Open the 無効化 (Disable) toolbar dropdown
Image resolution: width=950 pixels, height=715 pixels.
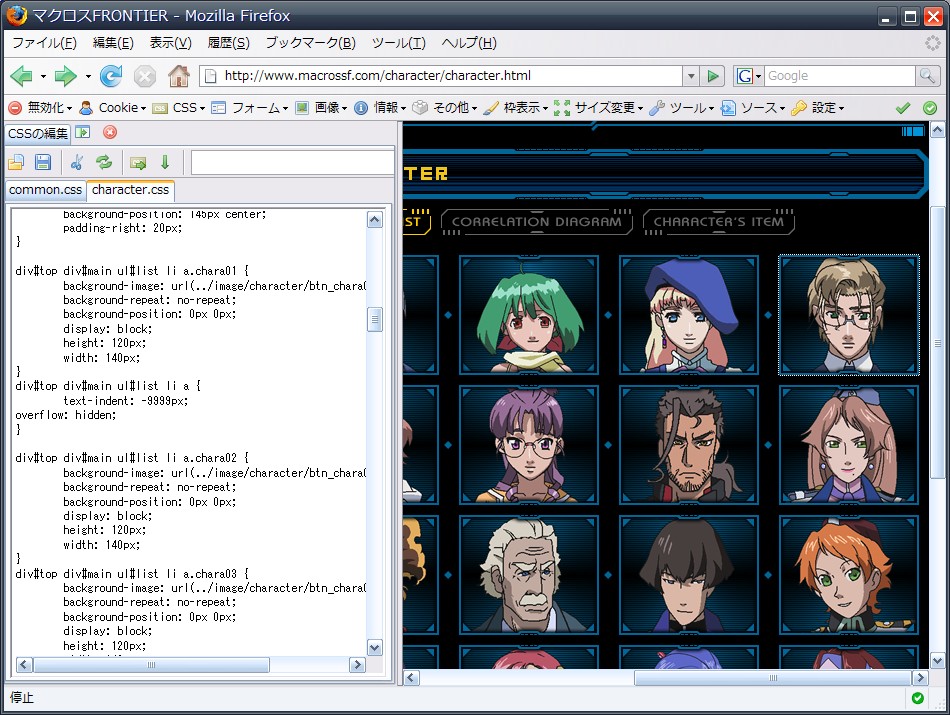click(x=40, y=108)
